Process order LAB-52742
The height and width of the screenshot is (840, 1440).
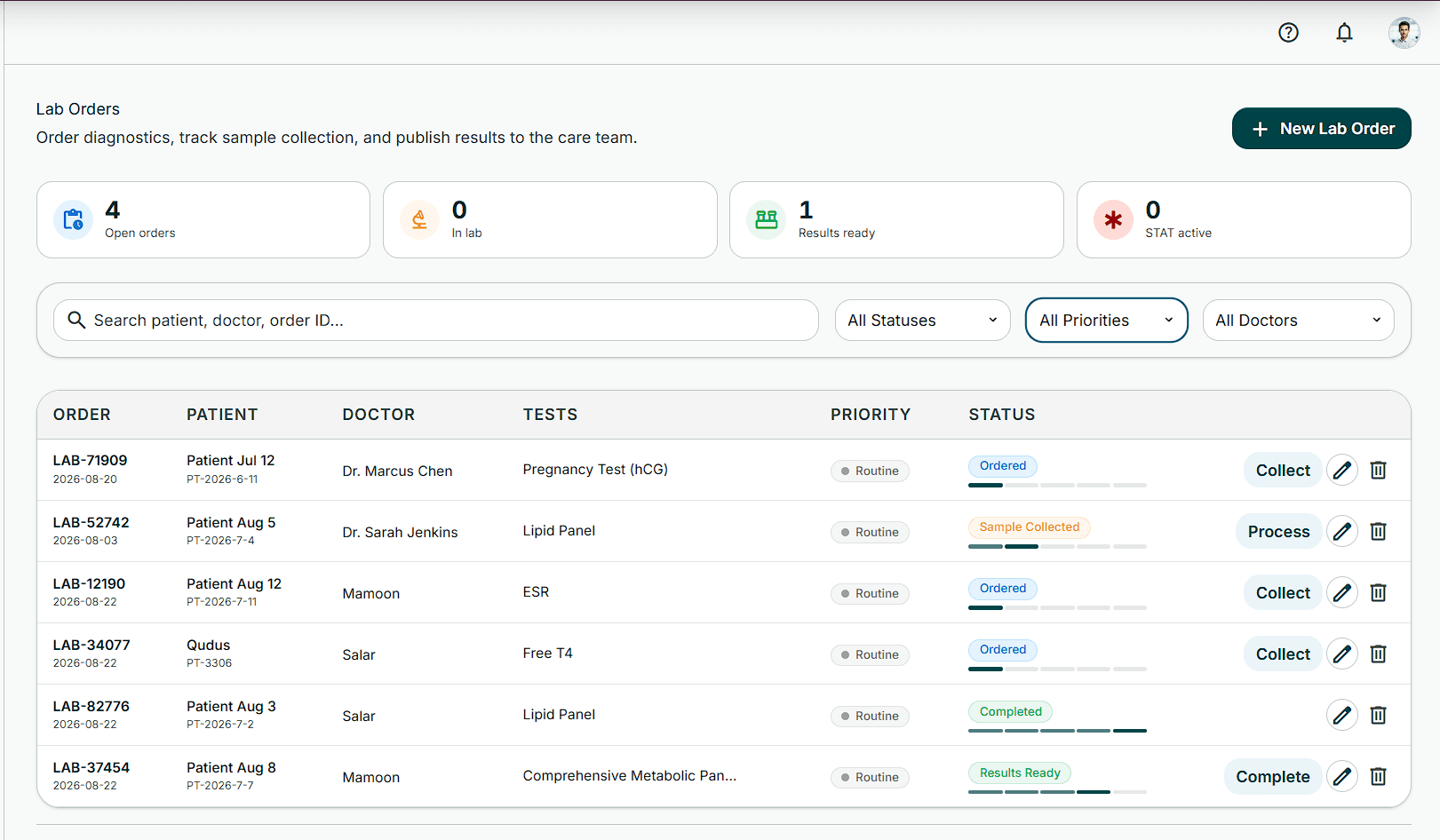point(1278,531)
